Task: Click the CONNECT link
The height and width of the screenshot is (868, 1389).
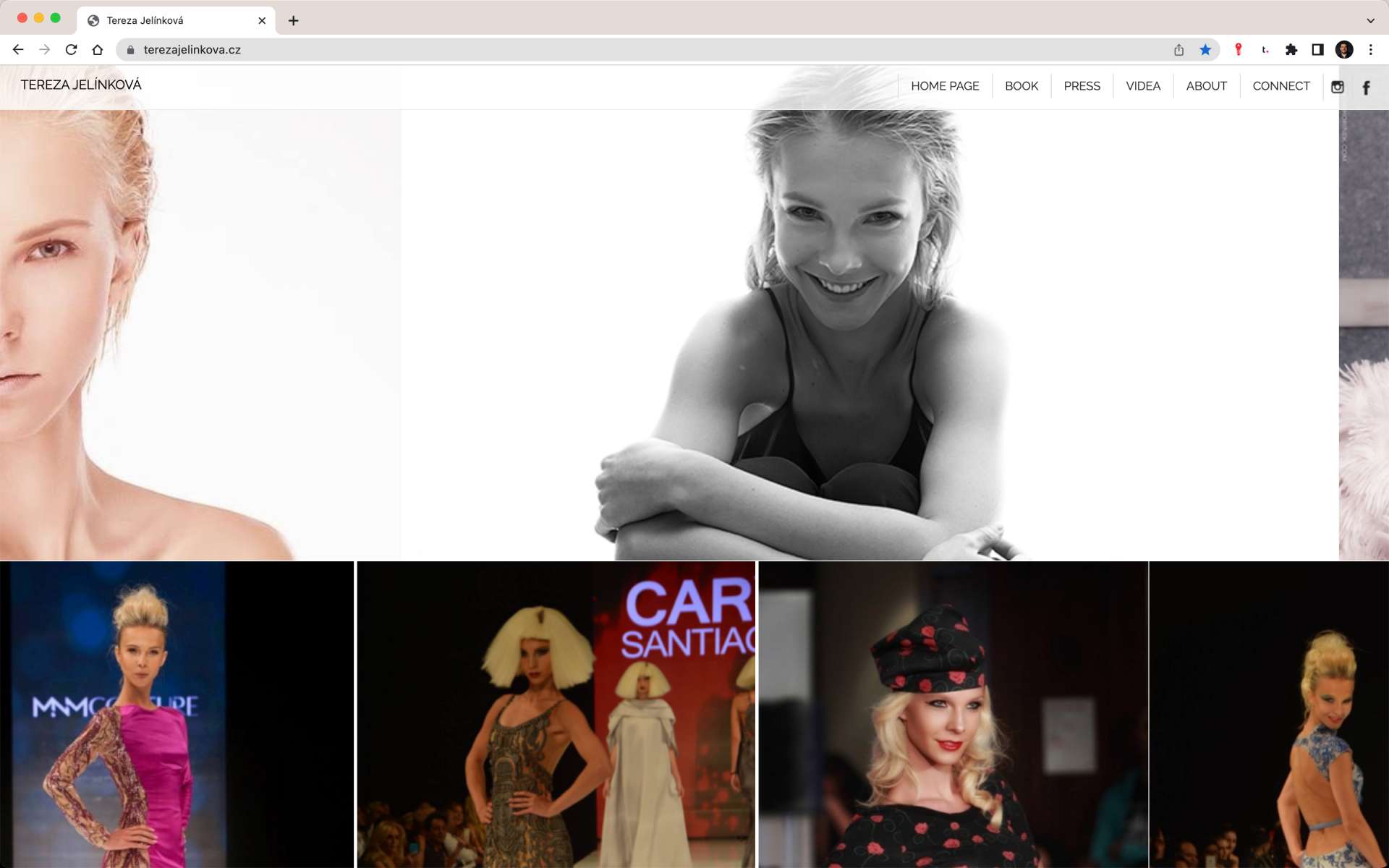Action: point(1280,86)
